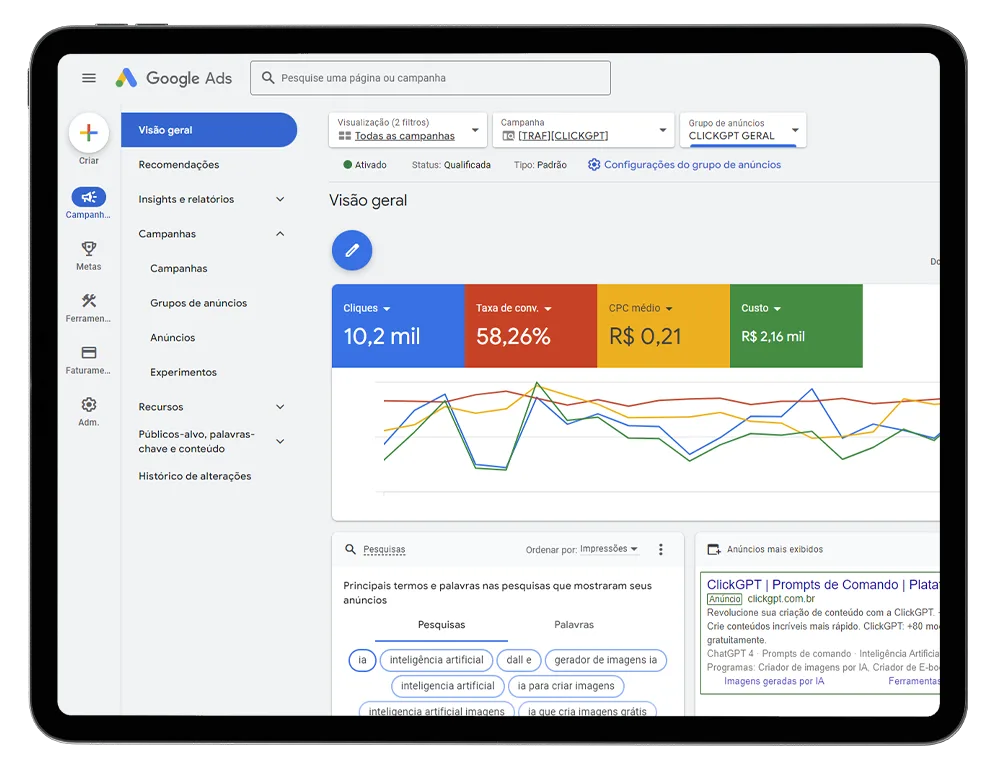Select the 'dall e' search chip
This screenshot has height=770, width=1000.
pyautogui.click(x=518, y=660)
